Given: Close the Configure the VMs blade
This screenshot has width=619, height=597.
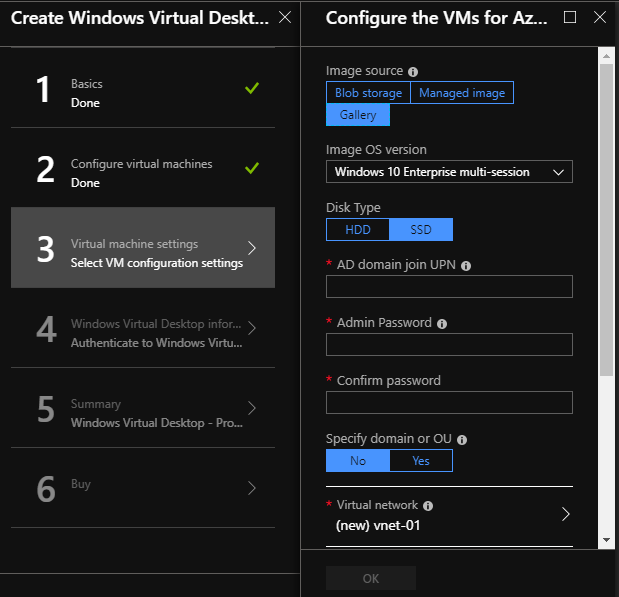Looking at the screenshot, I should pyautogui.click(x=597, y=17).
